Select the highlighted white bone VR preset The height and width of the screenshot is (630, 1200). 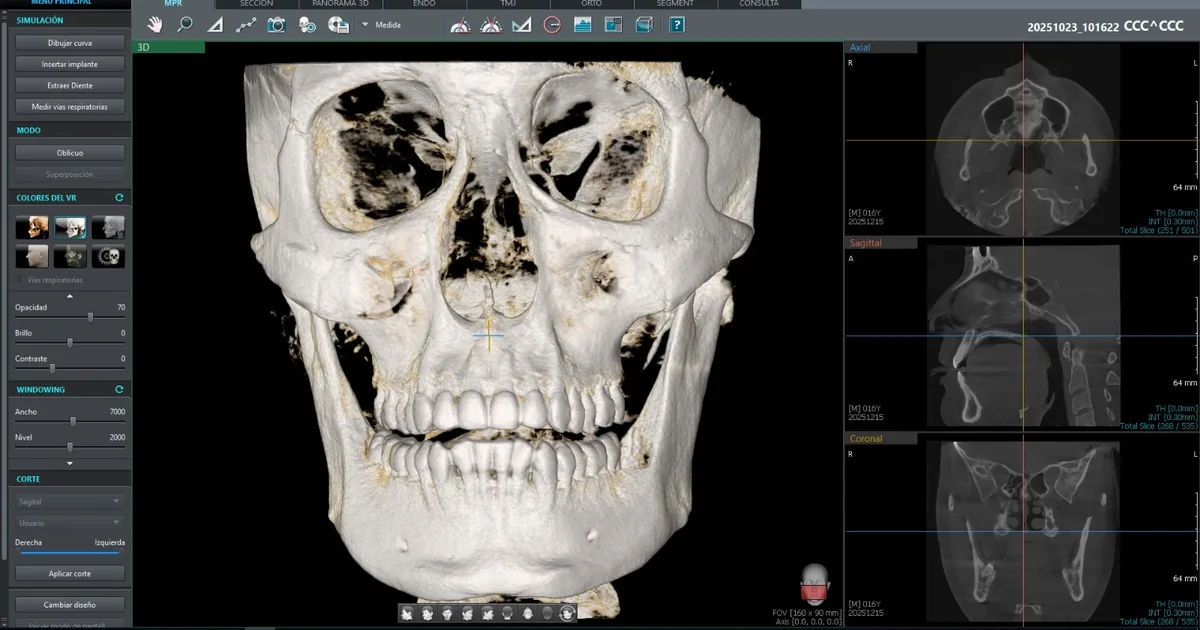[x=70, y=227]
